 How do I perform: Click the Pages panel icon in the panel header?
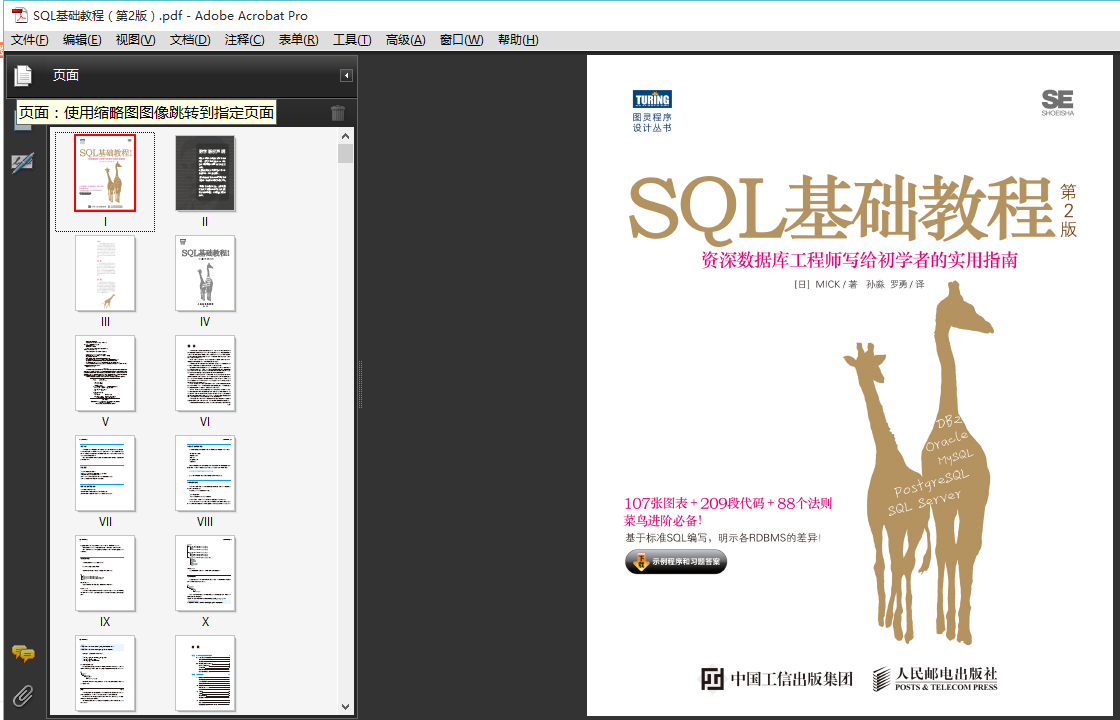[24, 75]
